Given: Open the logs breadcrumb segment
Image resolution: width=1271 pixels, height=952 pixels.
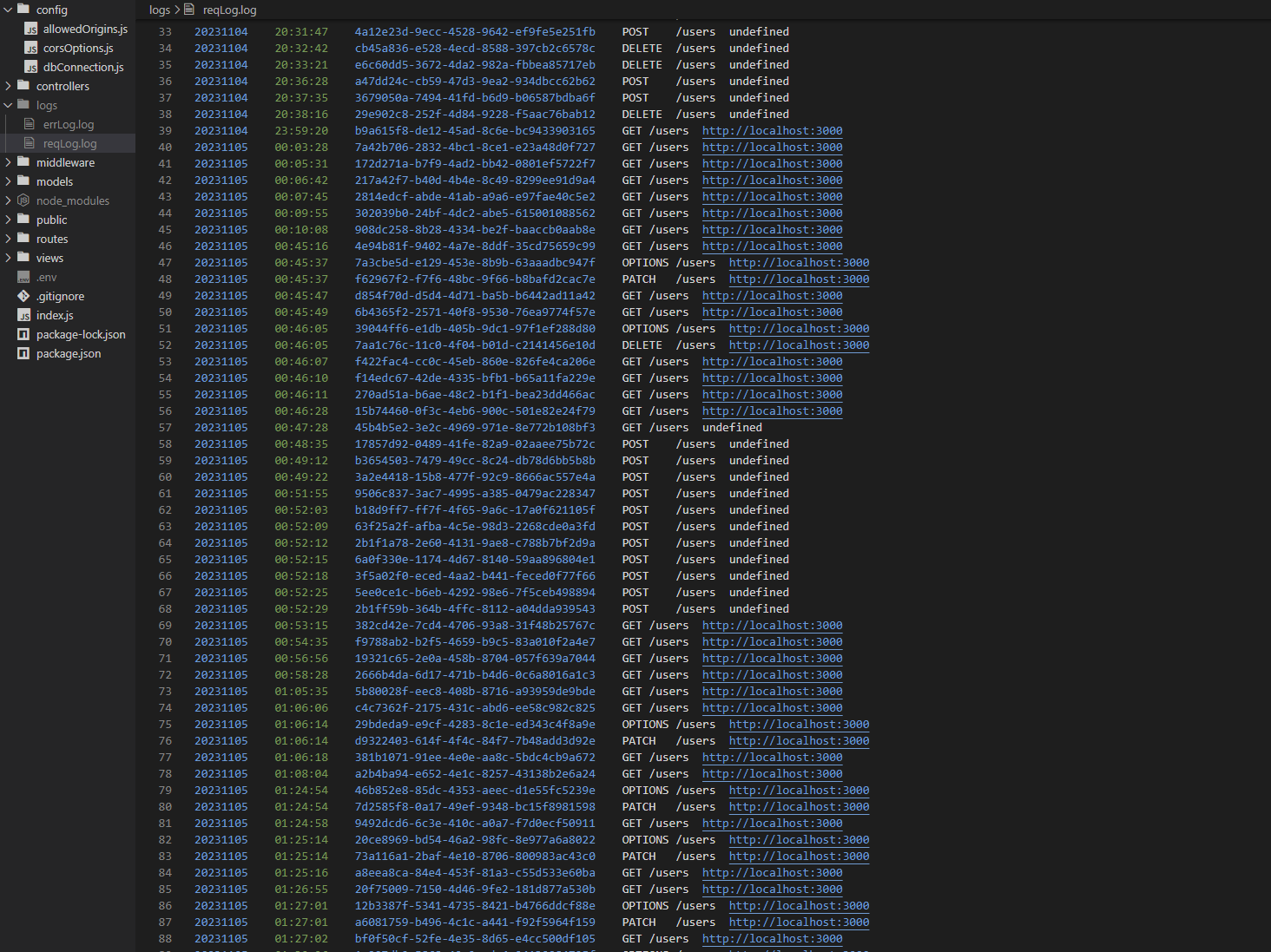Looking at the screenshot, I should click(160, 10).
